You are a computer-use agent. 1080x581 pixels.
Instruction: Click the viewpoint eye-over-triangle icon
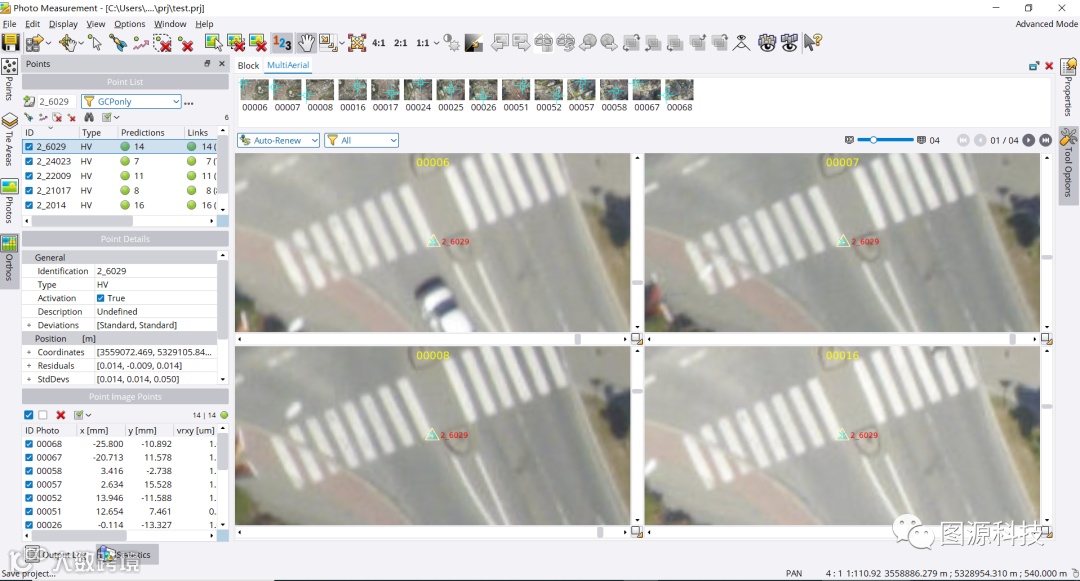[x=741, y=43]
